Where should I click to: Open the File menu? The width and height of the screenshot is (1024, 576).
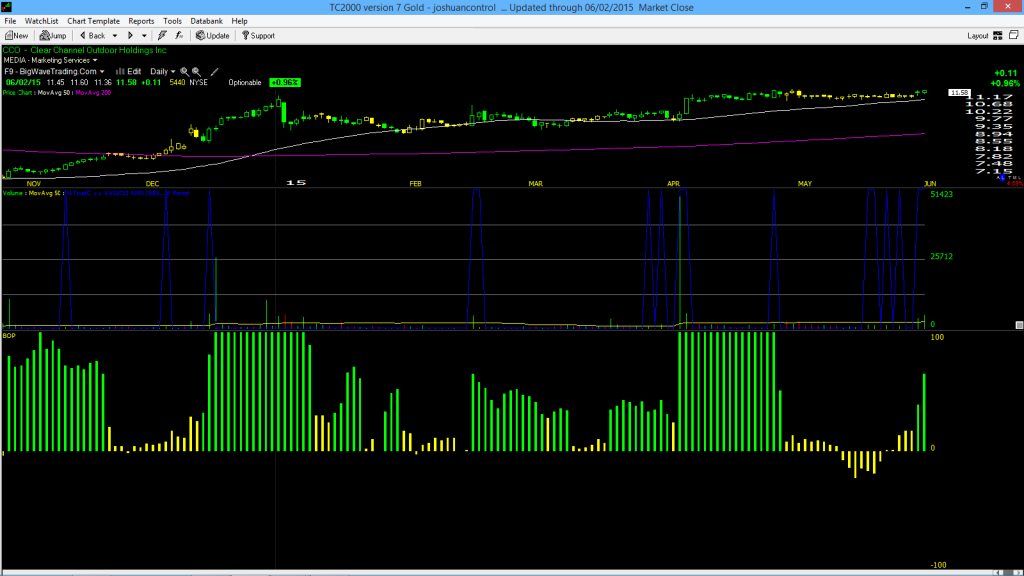tap(10, 21)
